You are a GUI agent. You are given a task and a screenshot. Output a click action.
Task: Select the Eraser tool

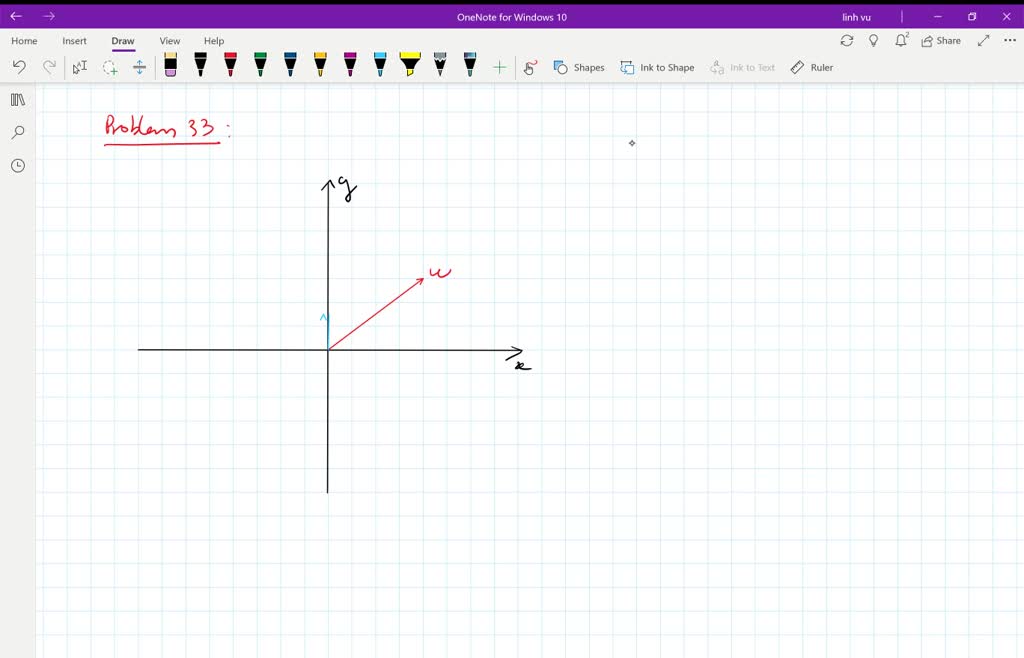tap(170, 66)
